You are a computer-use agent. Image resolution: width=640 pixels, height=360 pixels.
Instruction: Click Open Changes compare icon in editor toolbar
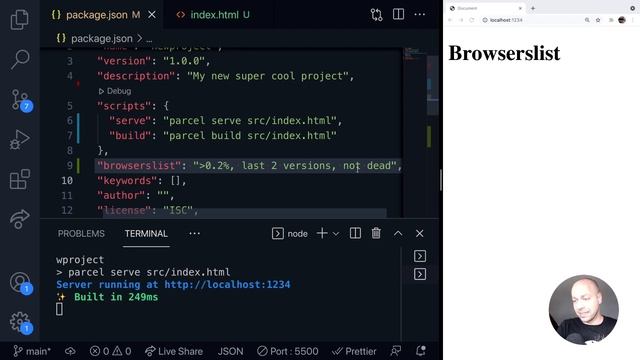(x=376, y=15)
